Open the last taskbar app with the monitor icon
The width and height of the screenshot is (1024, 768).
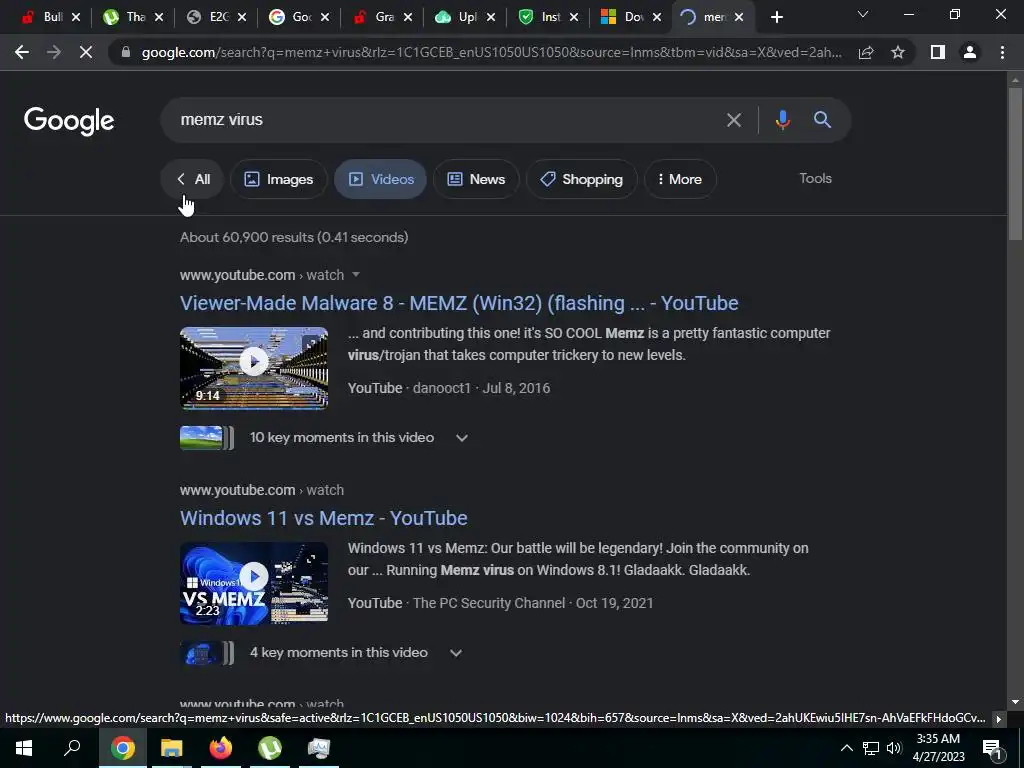coord(319,748)
